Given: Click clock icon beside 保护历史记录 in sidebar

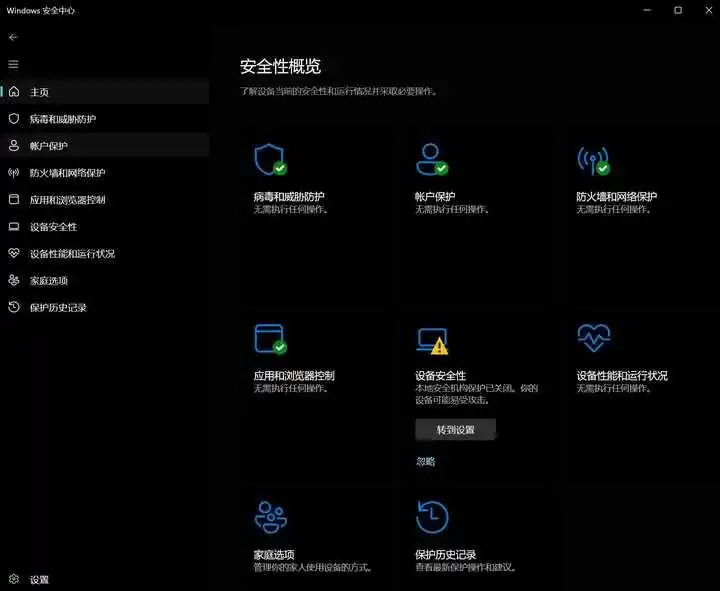Looking at the screenshot, I should 14,307.
